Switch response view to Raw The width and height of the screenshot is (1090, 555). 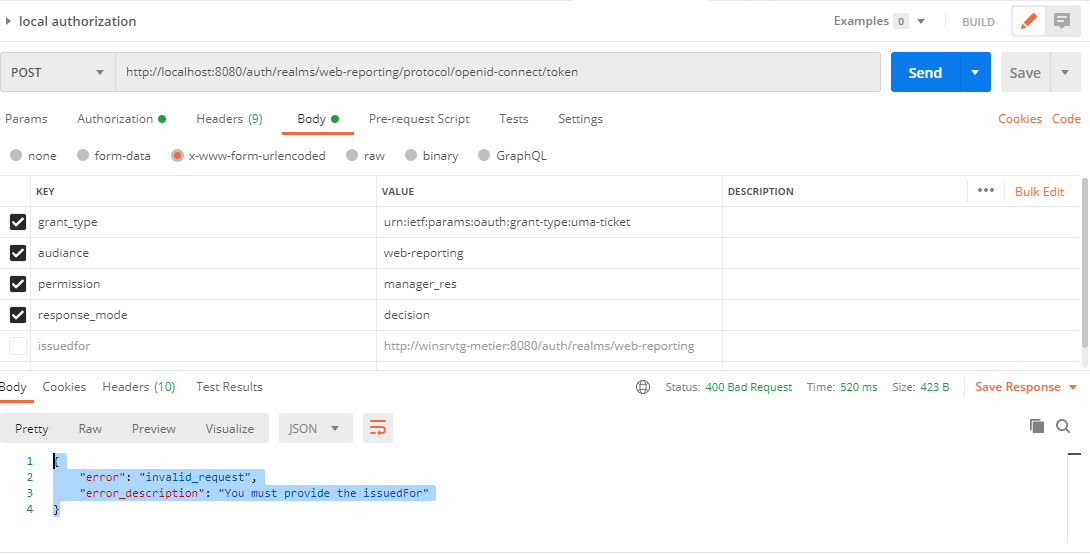[x=90, y=428]
